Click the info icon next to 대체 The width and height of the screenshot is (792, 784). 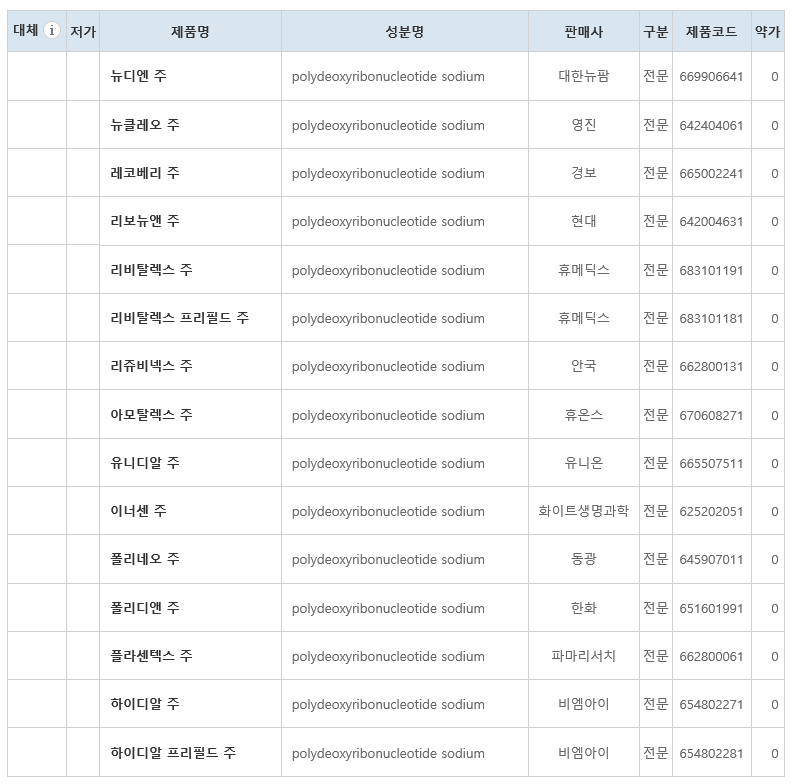[52, 30]
